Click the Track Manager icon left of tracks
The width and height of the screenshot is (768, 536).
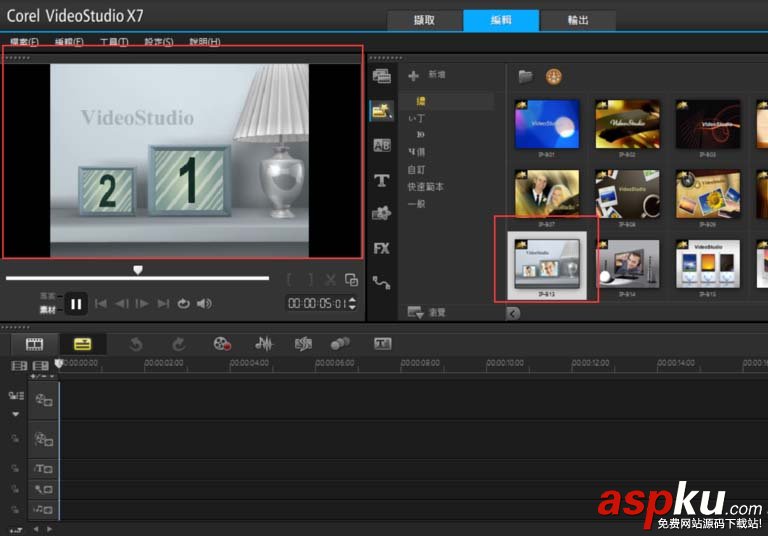point(16,396)
